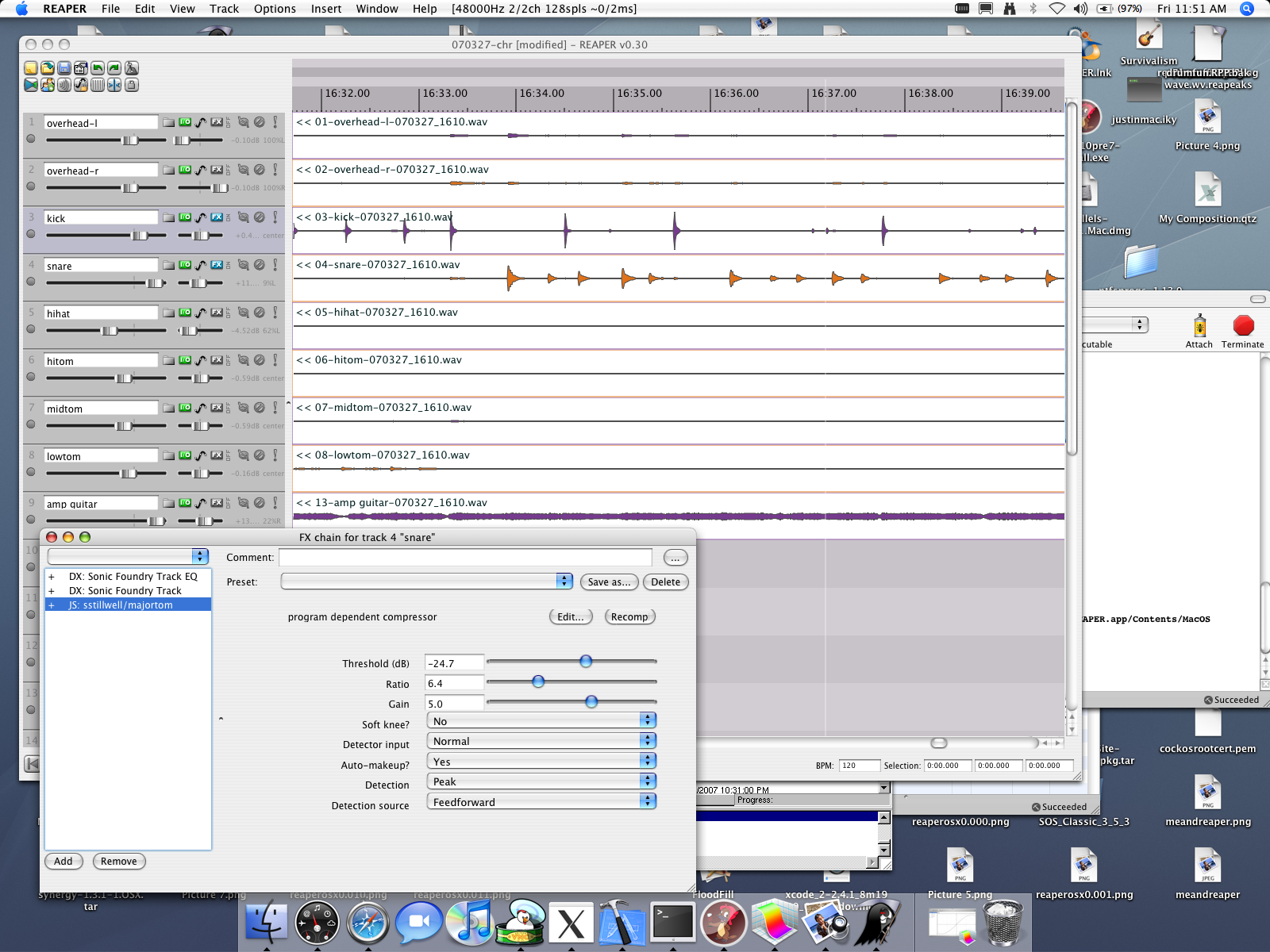Toggle the metronome toolbar icon
The width and height of the screenshot is (1270, 952).
click(132, 68)
